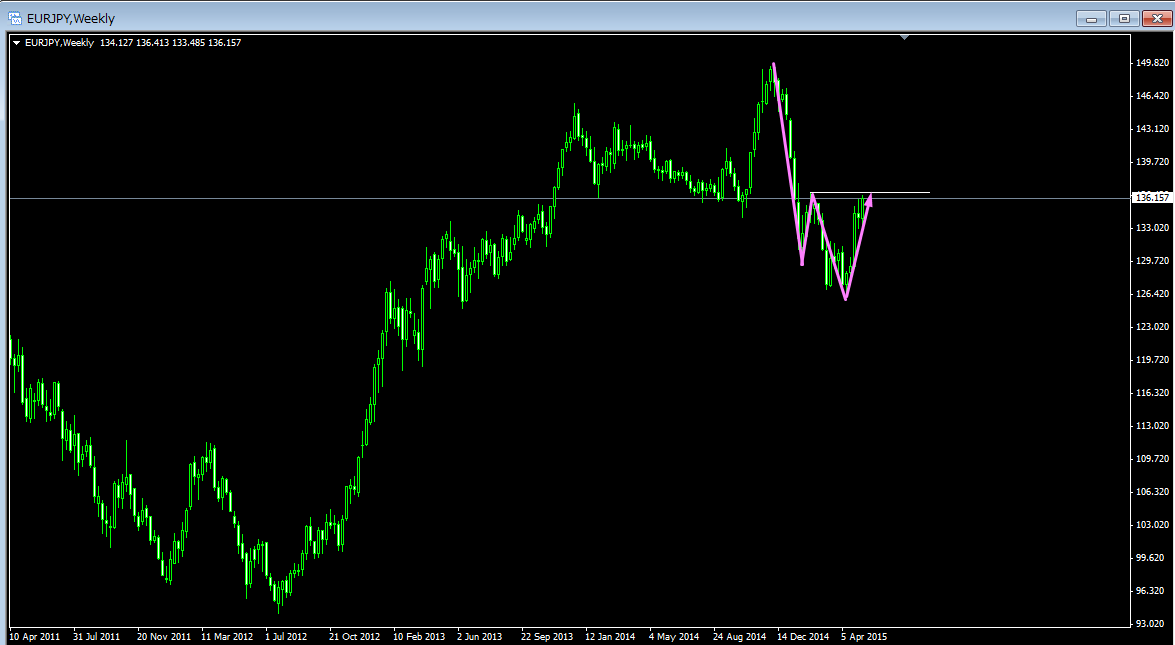The width and height of the screenshot is (1175, 645).
Task: Click the 149.820 price scale label
Action: tap(1152, 63)
